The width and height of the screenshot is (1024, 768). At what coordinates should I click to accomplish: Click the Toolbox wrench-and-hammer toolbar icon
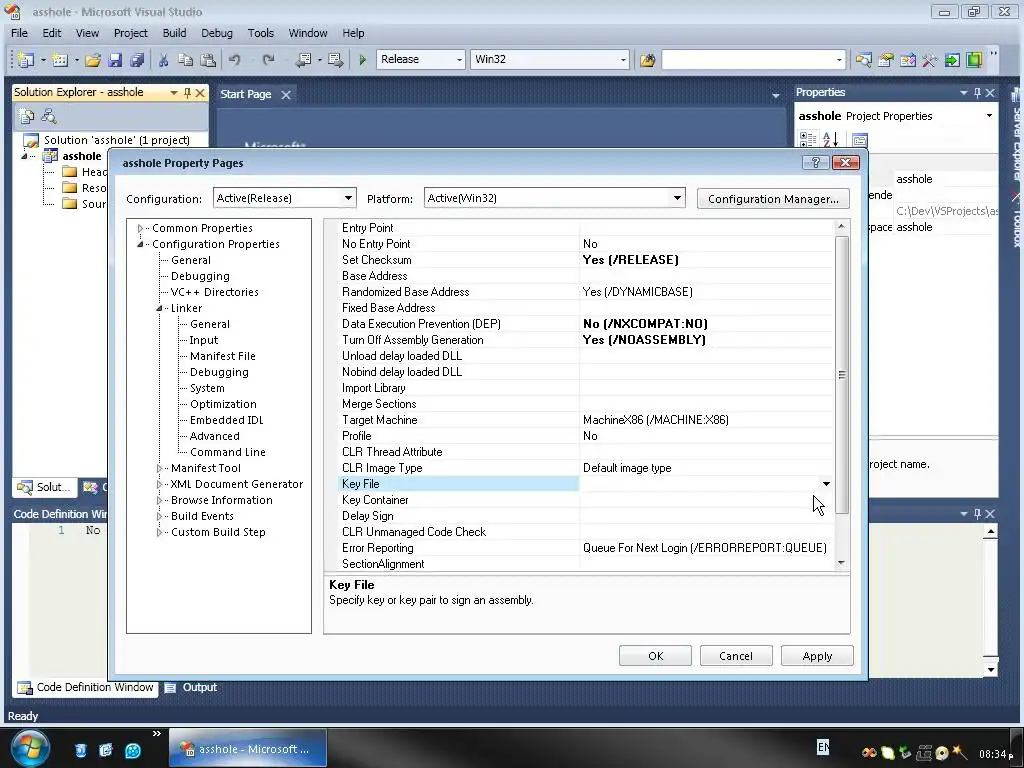coord(929,60)
